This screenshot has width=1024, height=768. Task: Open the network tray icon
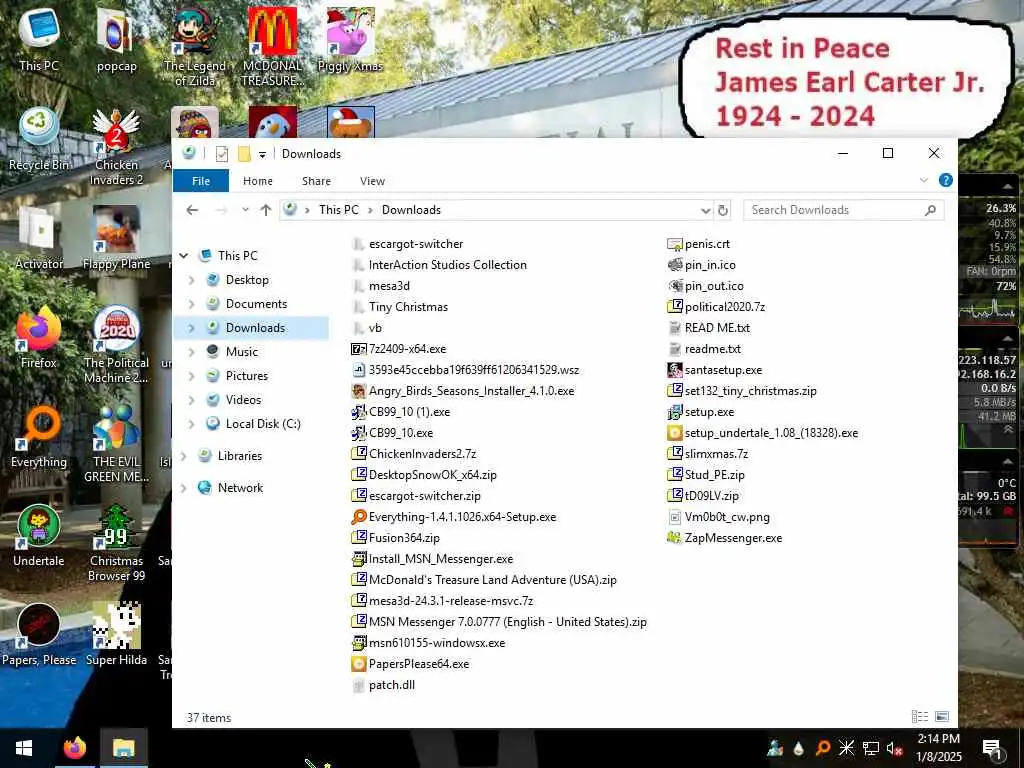871,748
